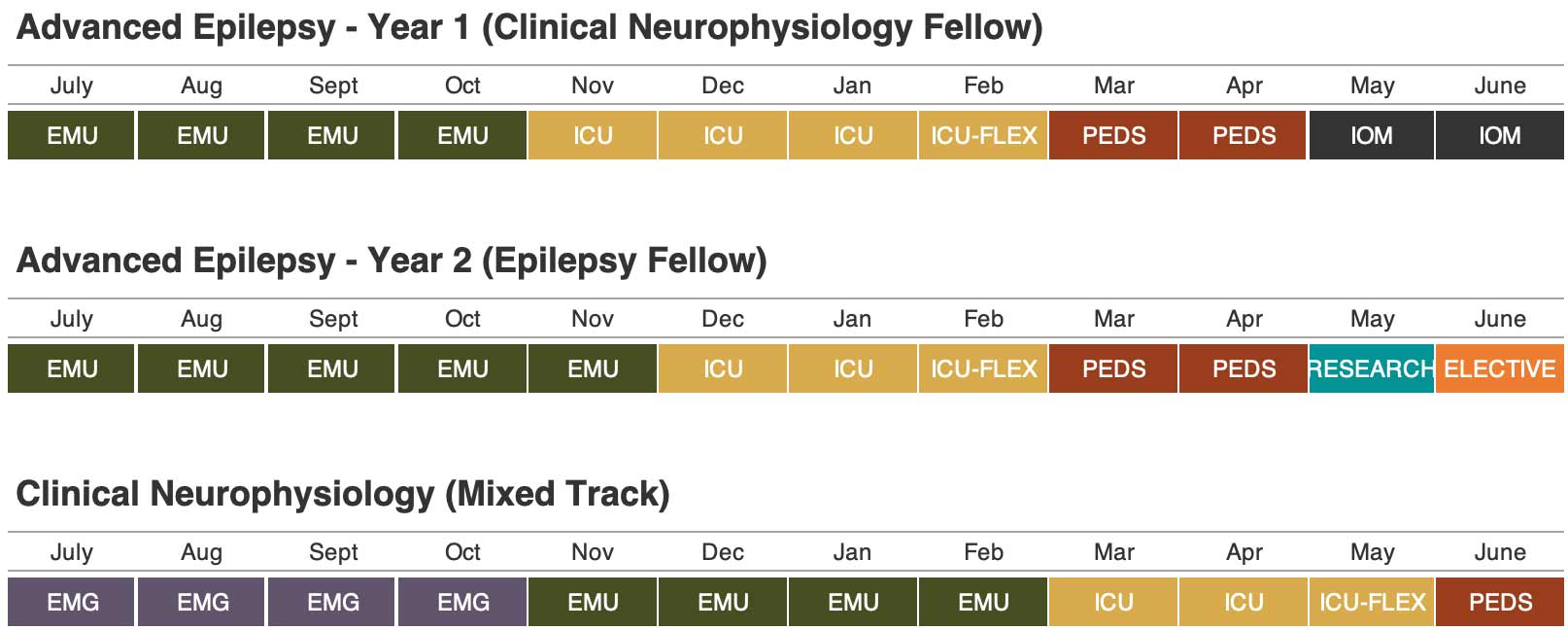
Task: Click the May ICU-FLEX block in Mixed Track
Action: click(x=1371, y=602)
